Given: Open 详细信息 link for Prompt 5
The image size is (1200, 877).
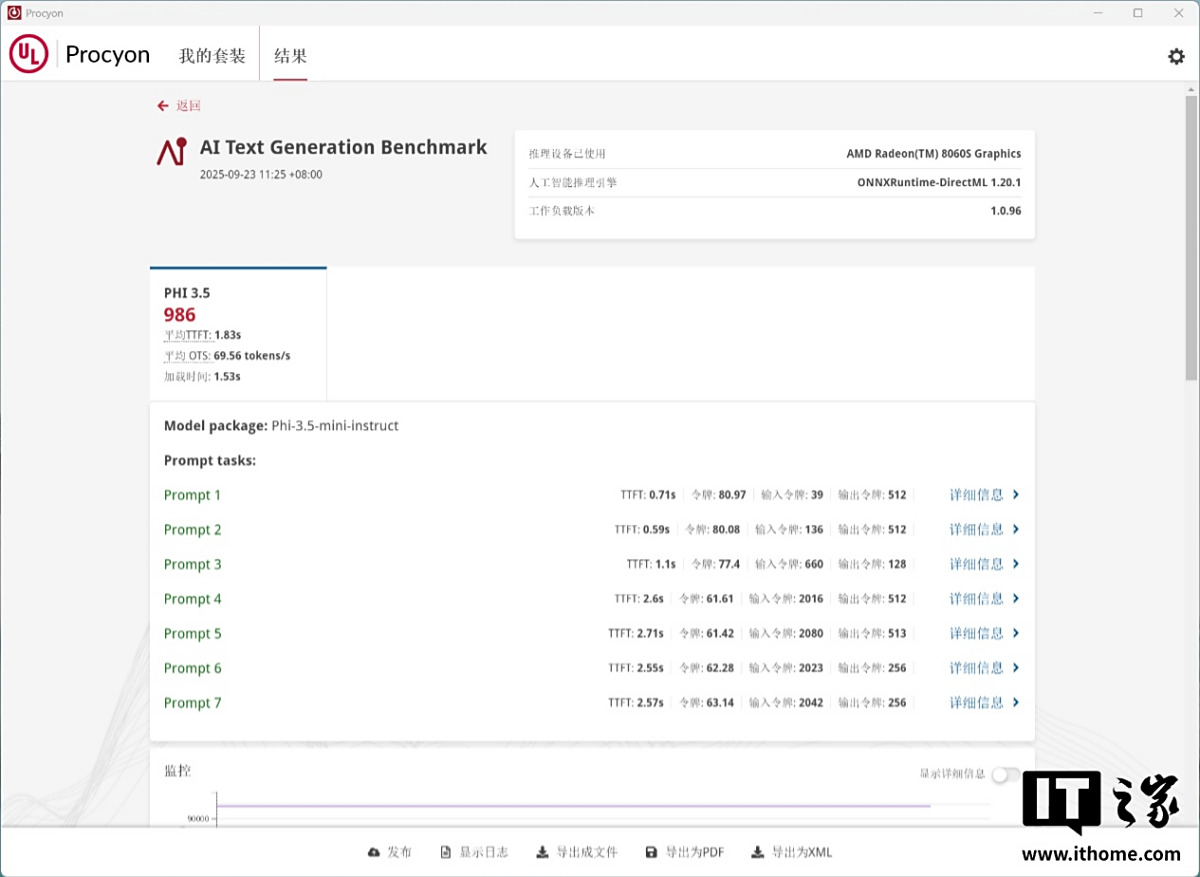Looking at the screenshot, I should 976,634.
